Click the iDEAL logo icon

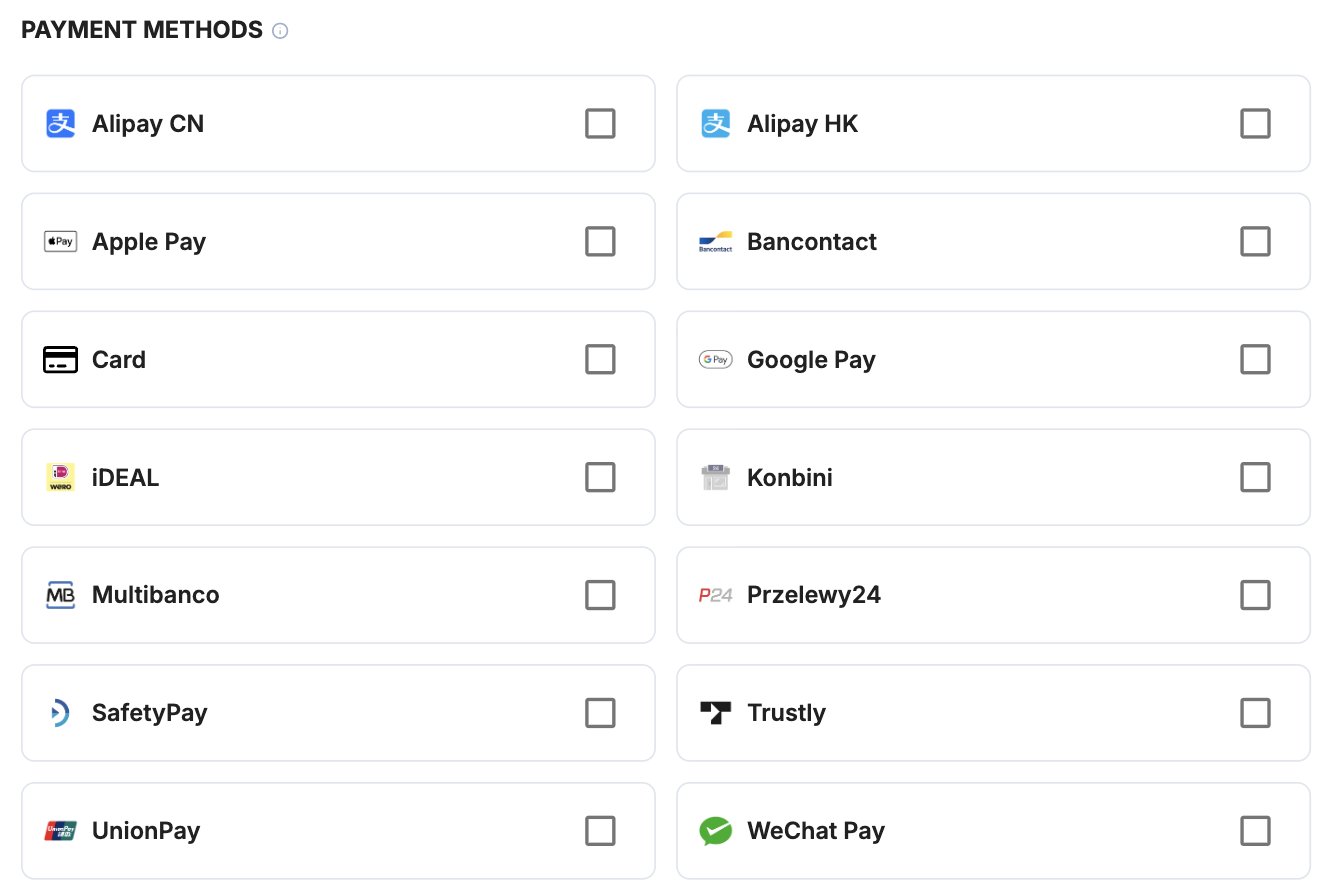point(61,478)
